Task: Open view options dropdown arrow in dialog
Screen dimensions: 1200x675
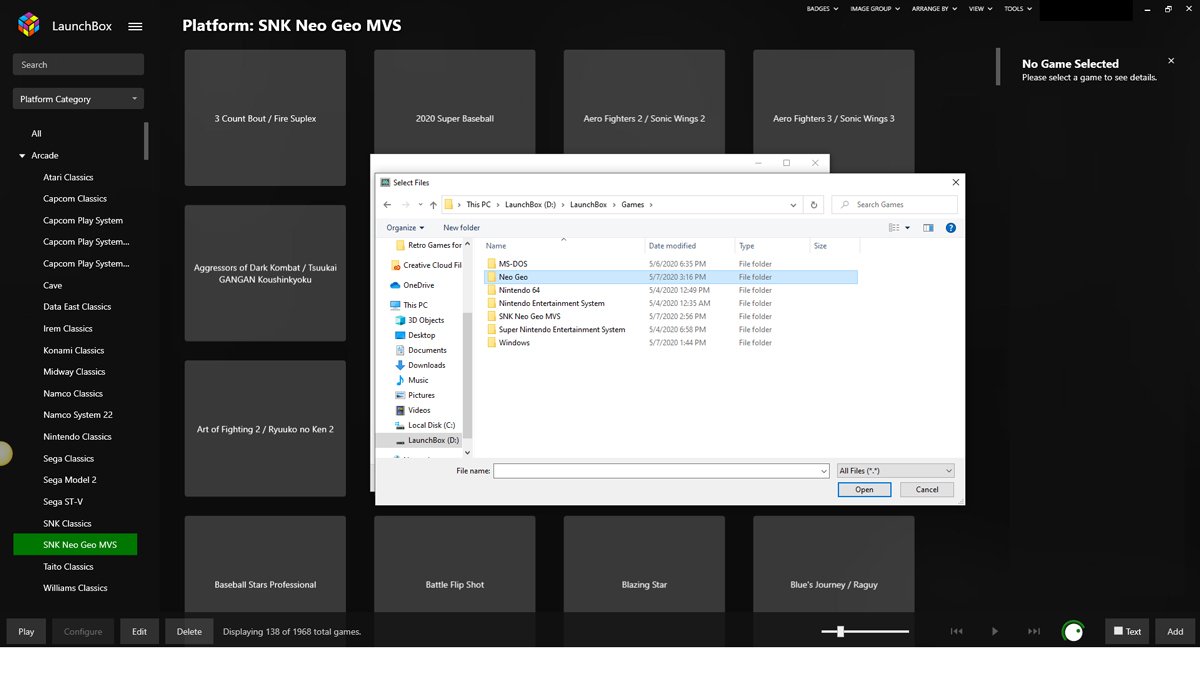Action: 907,228
